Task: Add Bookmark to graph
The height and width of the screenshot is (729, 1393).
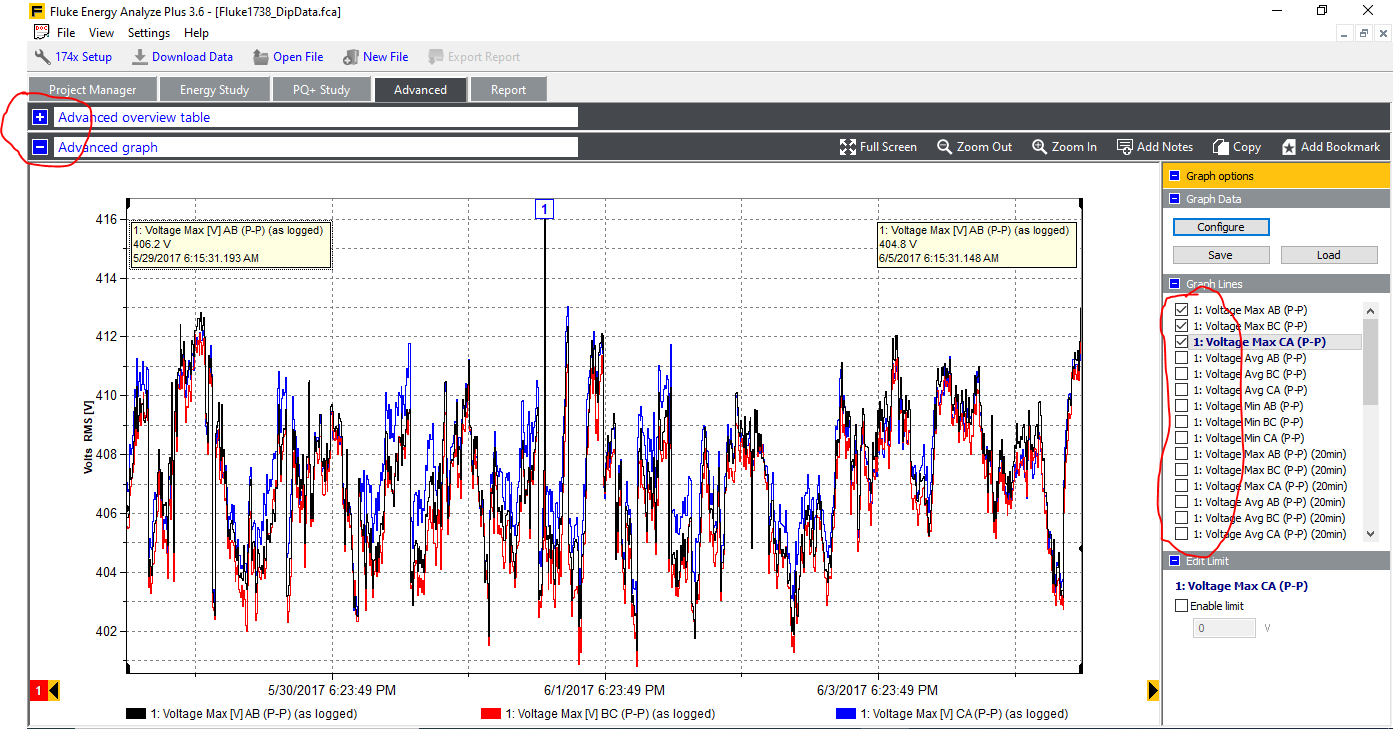Action: pos(1330,147)
